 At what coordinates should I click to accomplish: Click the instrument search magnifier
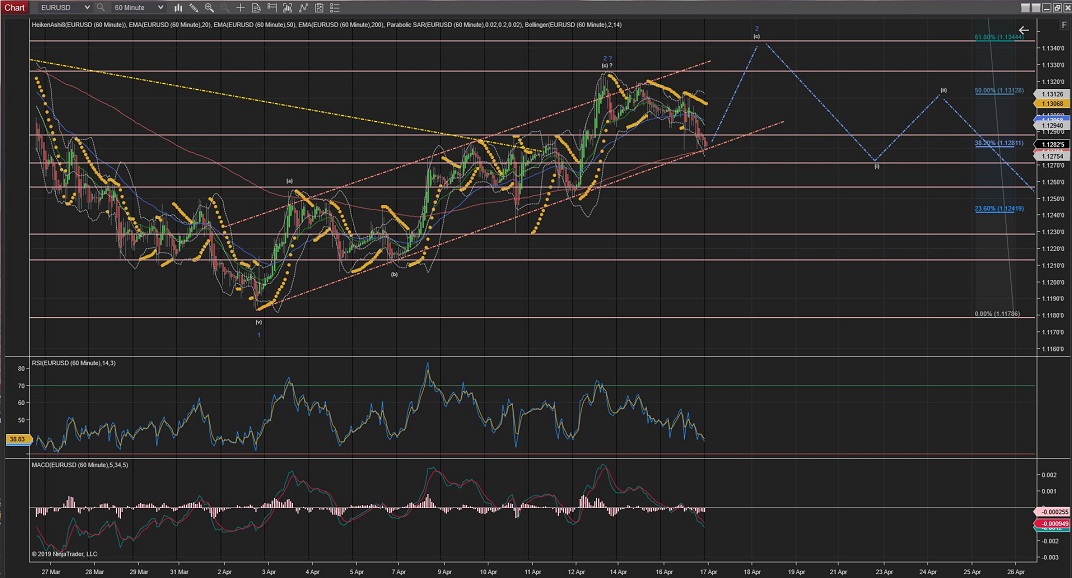100,7
